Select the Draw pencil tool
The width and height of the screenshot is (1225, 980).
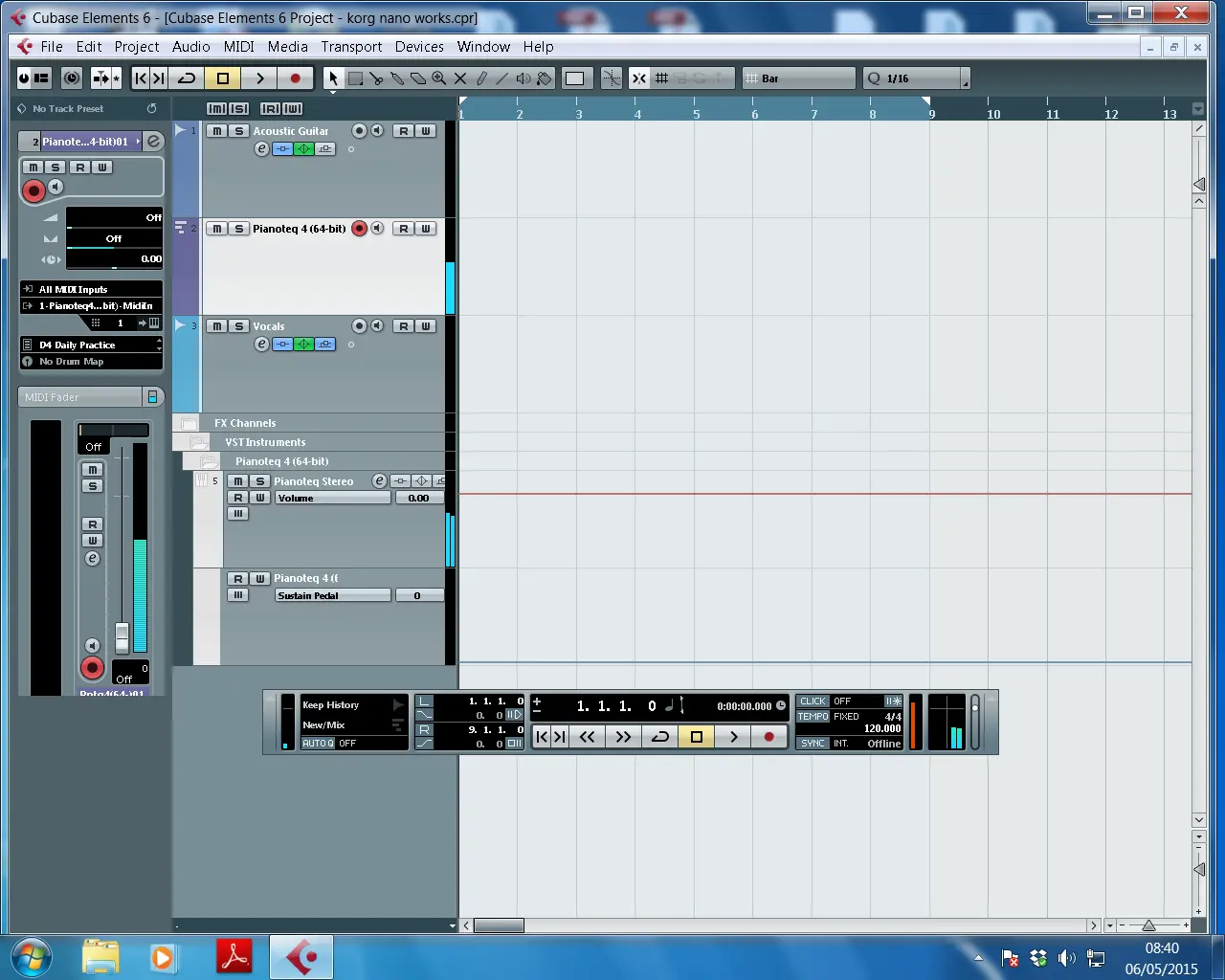[481, 78]
